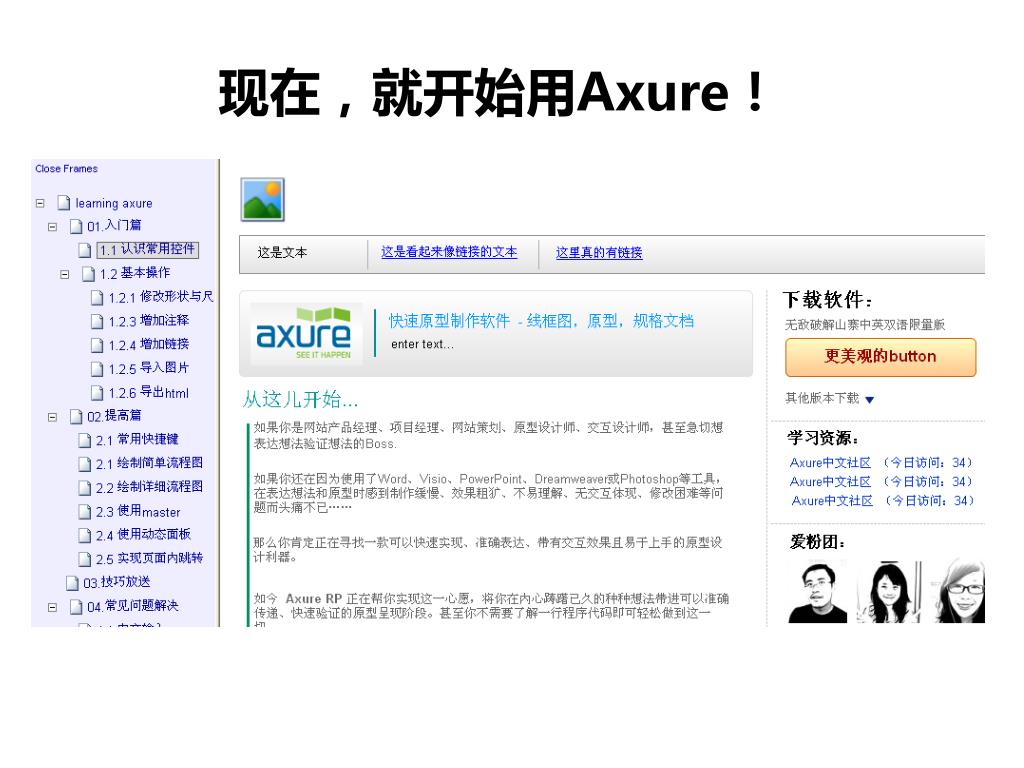Click page icon beside 1.2.3 增加注释
Image resolution: width=1024 pixels, height=768 pixels.
(x=97, y=321)
